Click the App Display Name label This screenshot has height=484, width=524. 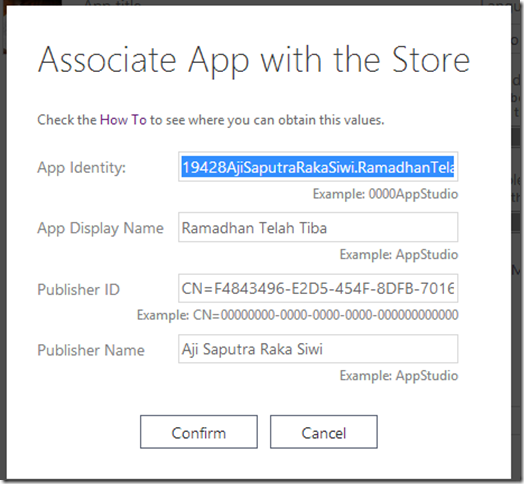pyautogui.click(x=100, y=229)
